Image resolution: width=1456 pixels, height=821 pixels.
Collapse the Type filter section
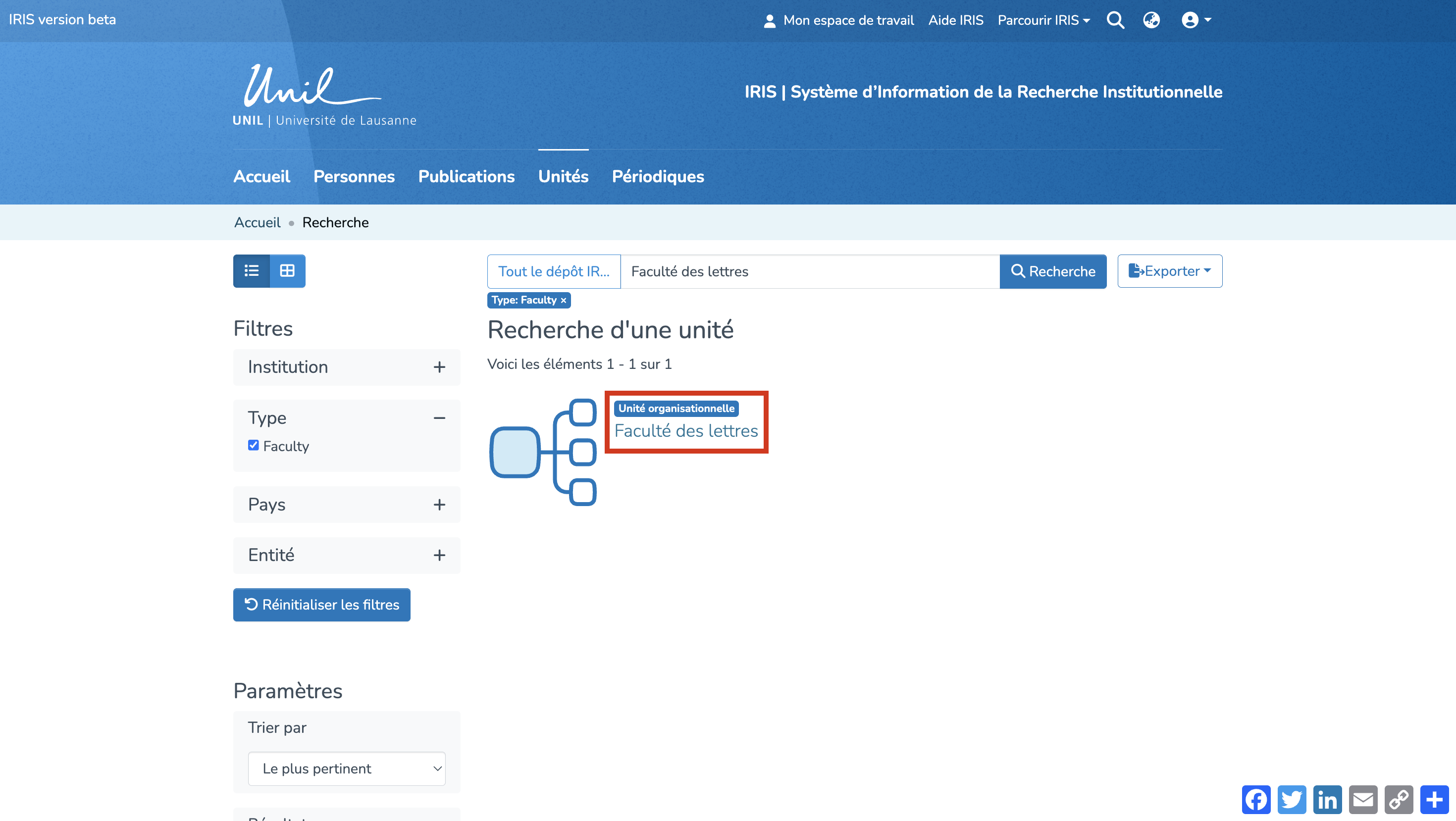[x=439, y=418]
